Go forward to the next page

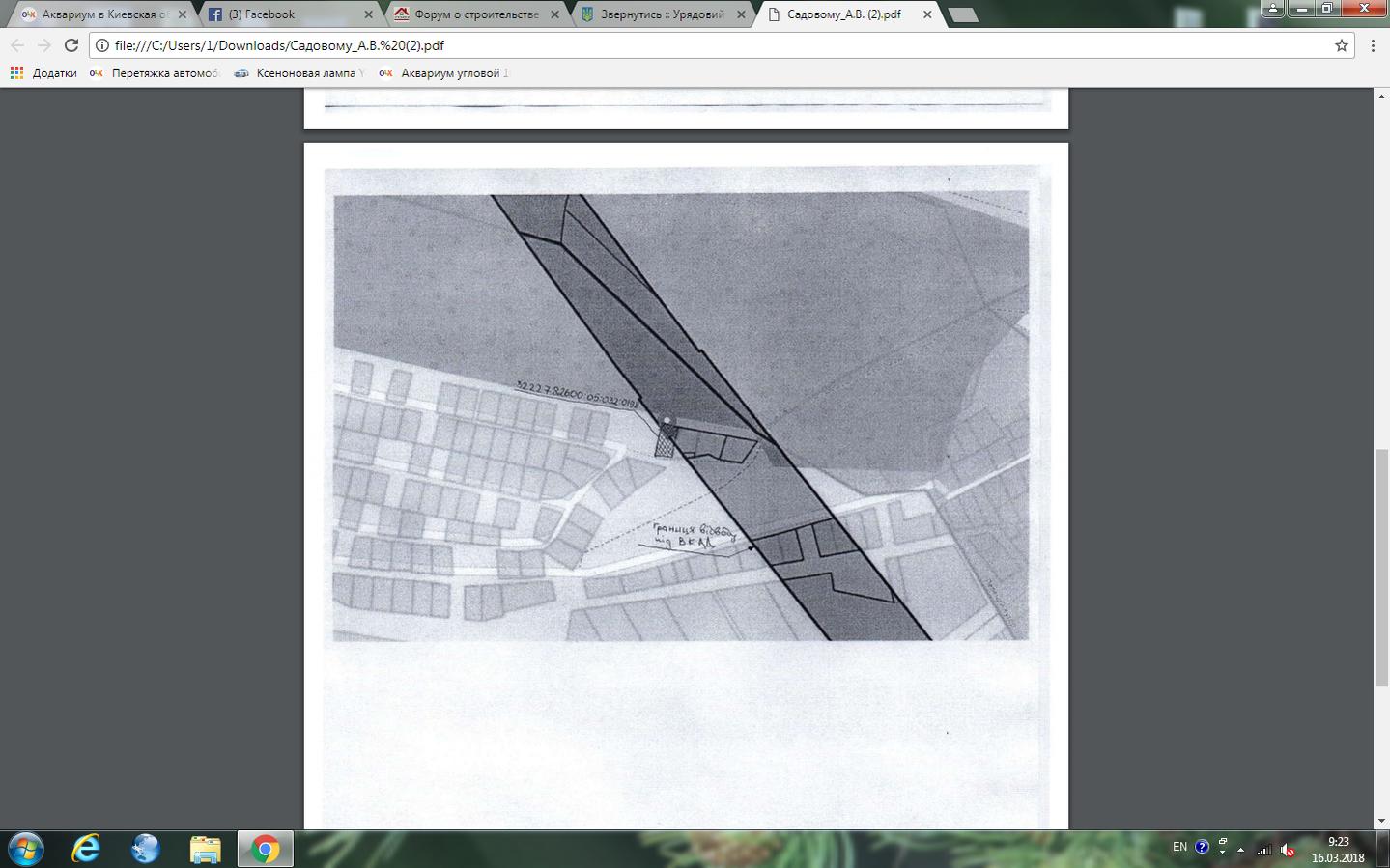tap(44, 45)
